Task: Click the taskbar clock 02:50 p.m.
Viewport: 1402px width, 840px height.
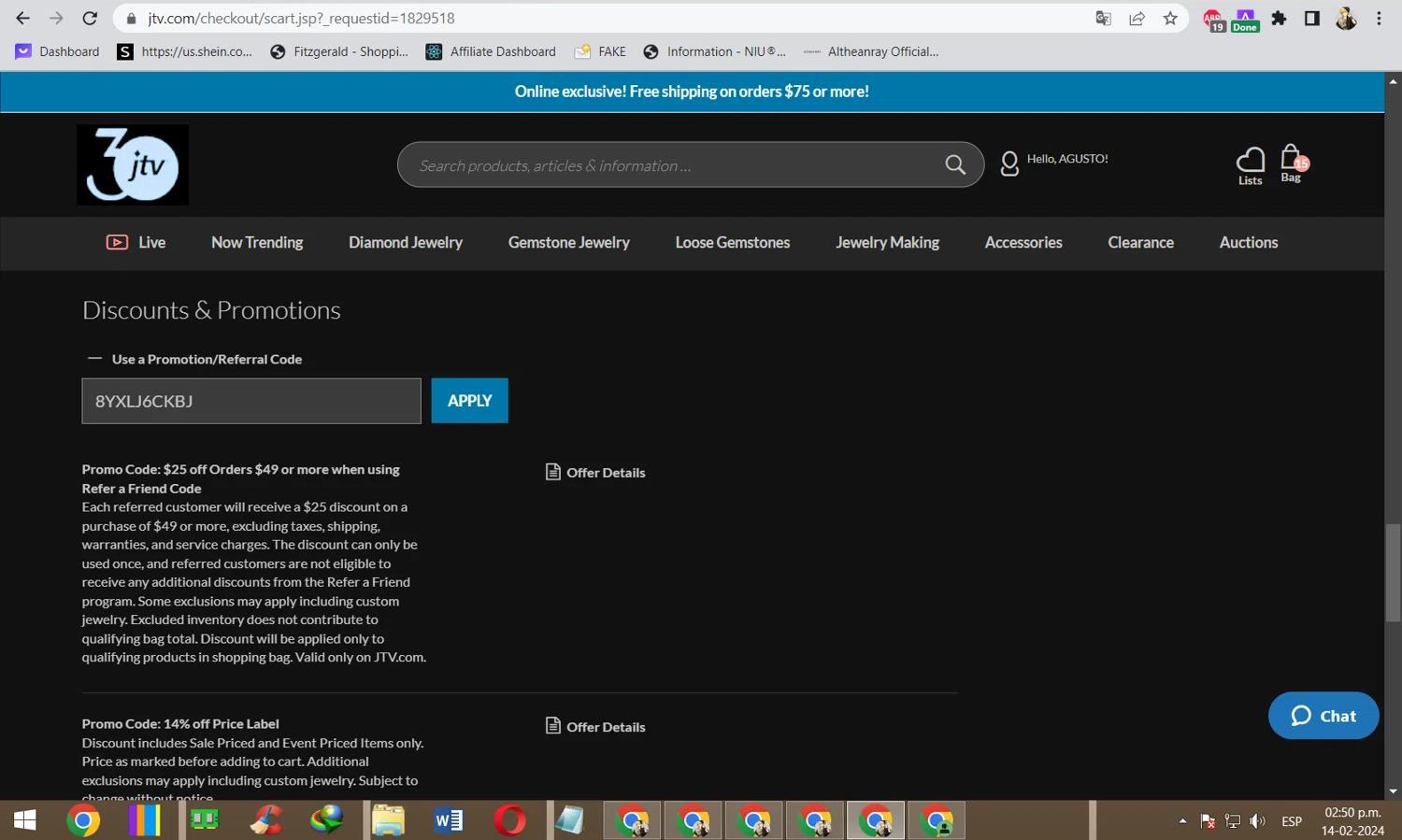Action: click(x=1352, y=820)
